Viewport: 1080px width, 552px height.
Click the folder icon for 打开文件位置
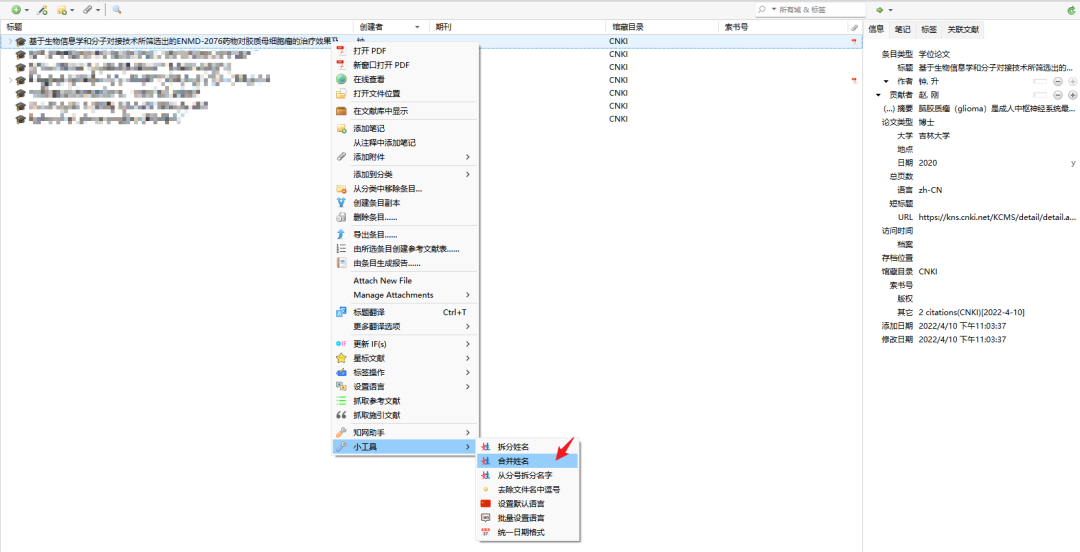tap(340, 93)
